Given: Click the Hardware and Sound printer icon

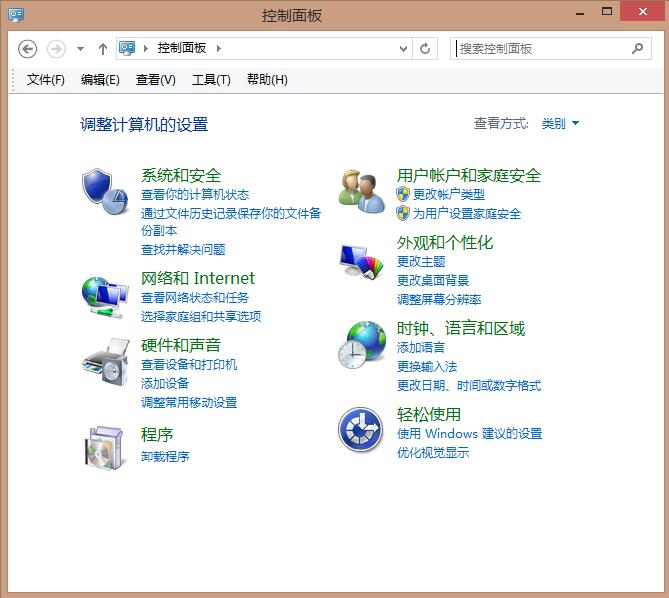Looking at the screenshot, I should (x=105, y=362).
